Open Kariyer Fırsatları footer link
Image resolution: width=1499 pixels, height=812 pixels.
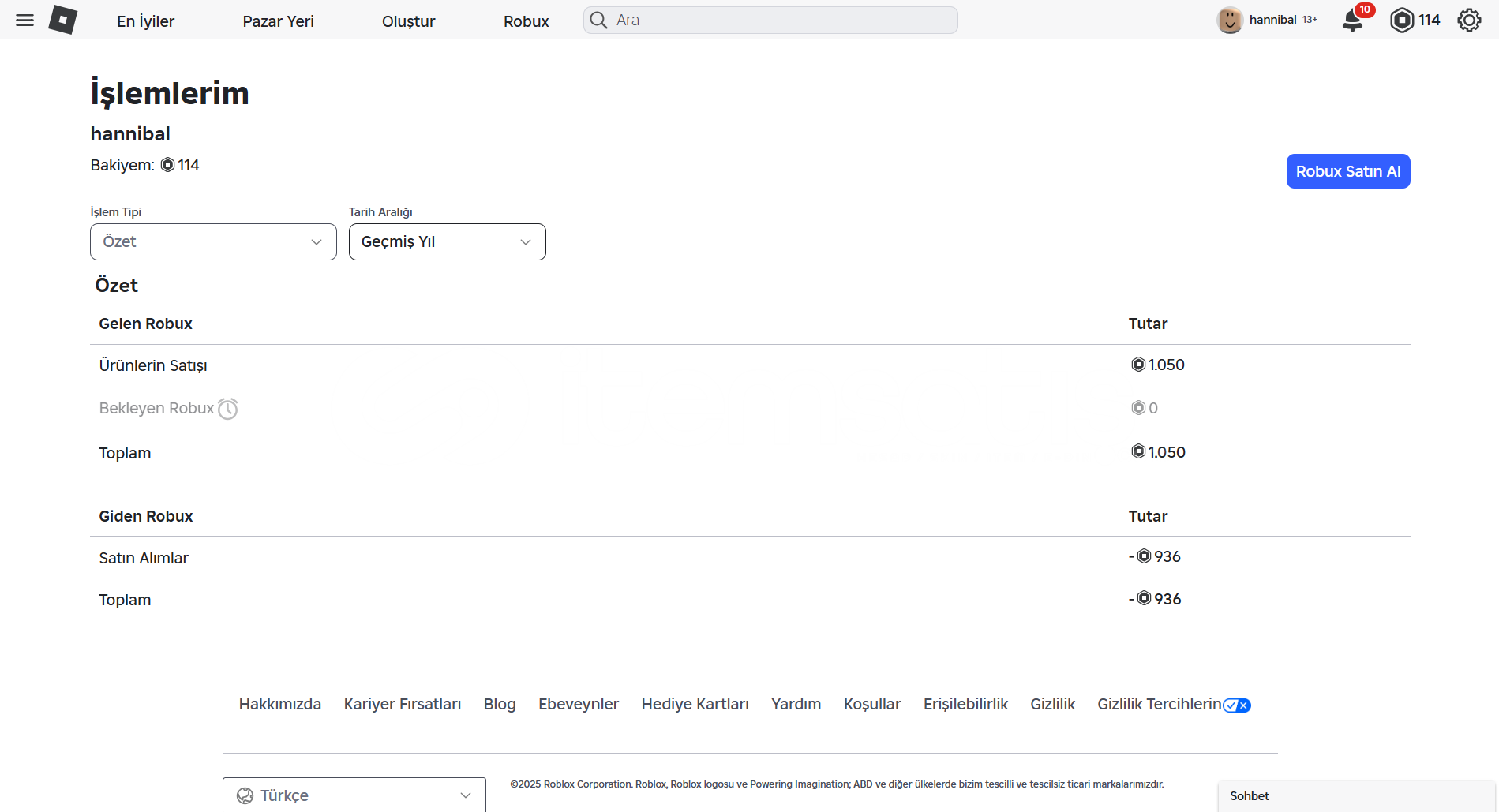[x=403, y=704]
